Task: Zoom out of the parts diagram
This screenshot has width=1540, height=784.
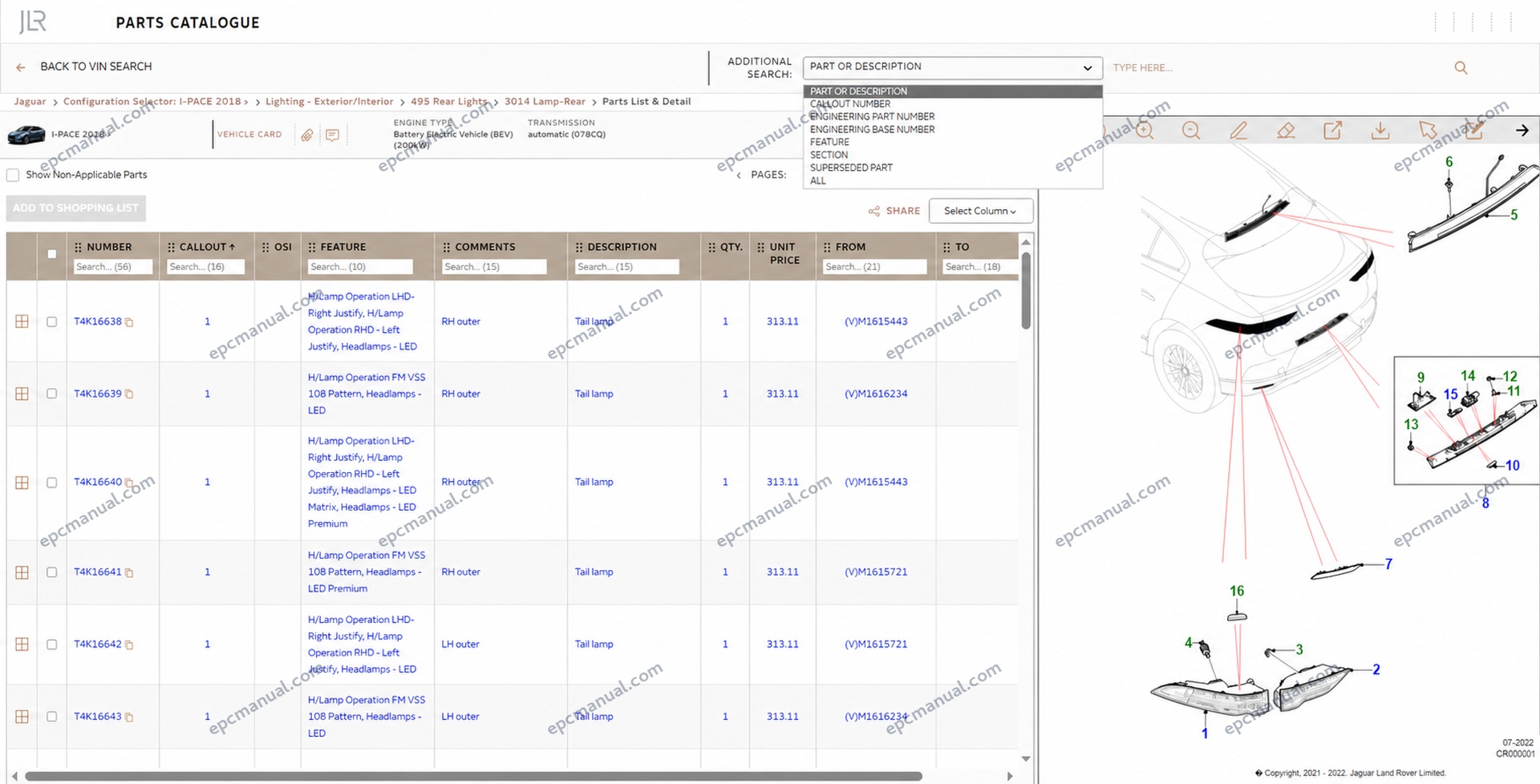Action: (1191, 131)
